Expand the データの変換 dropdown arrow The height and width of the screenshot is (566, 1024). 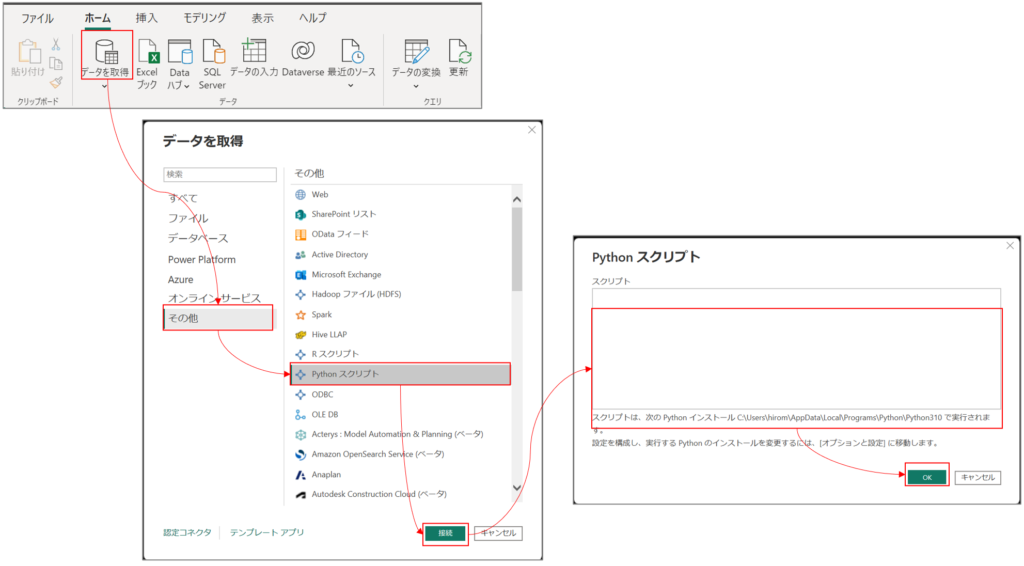point(415,86)
